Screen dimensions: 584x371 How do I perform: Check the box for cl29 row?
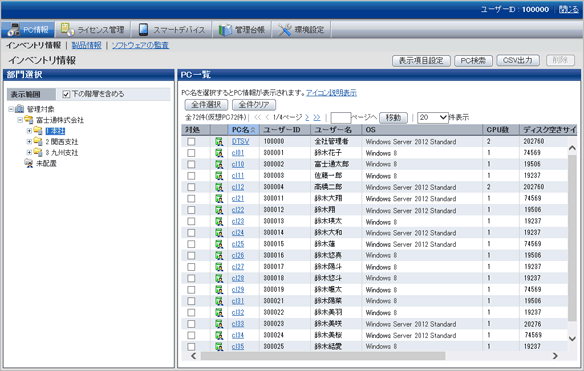191,289
